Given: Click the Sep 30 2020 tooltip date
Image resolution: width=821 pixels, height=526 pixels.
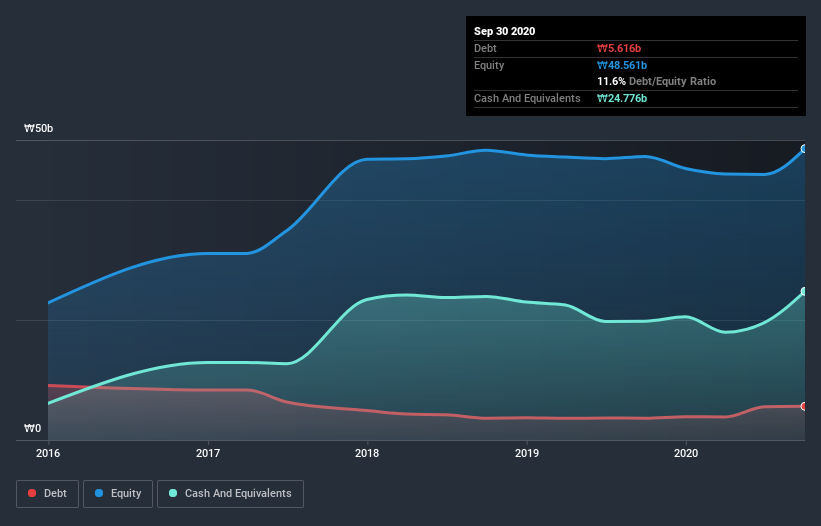Looking at the screenshot, I should tap(505, 31).
